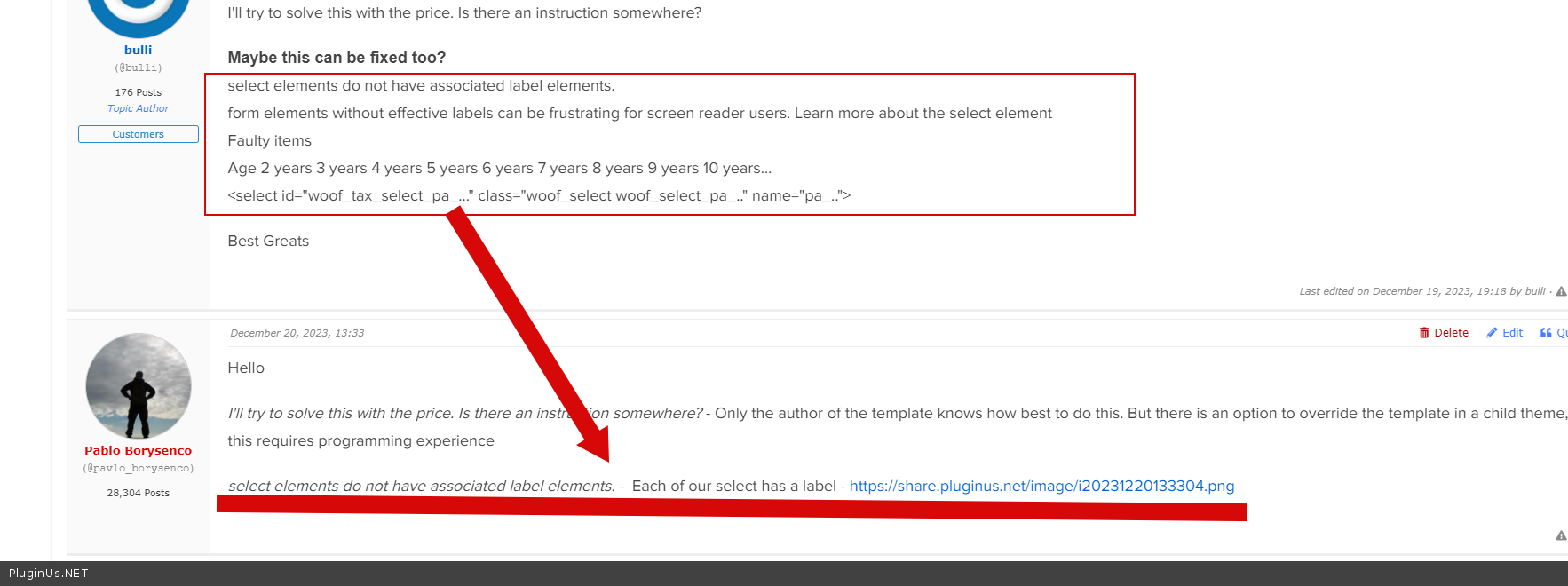Click the Topic Author label
The height and width of the screenshot is (586, 1568).
(138, 108)
